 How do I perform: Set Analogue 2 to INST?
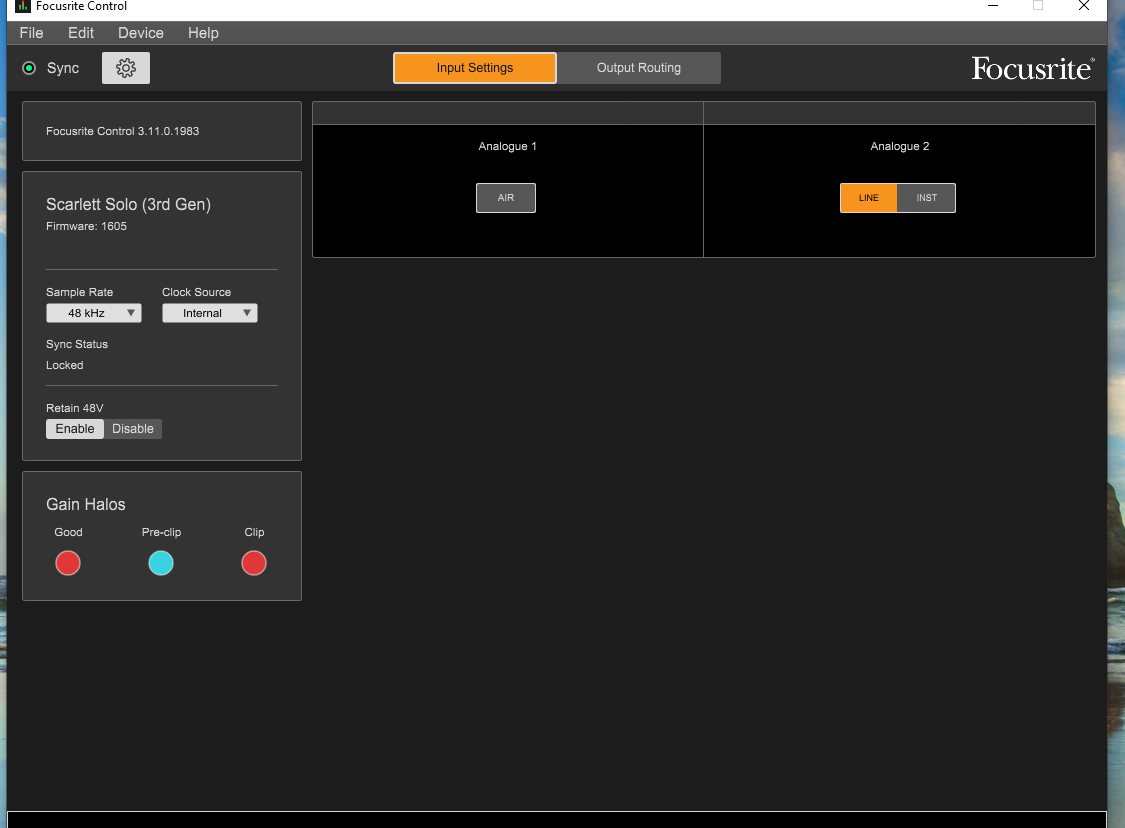point(926,198)
